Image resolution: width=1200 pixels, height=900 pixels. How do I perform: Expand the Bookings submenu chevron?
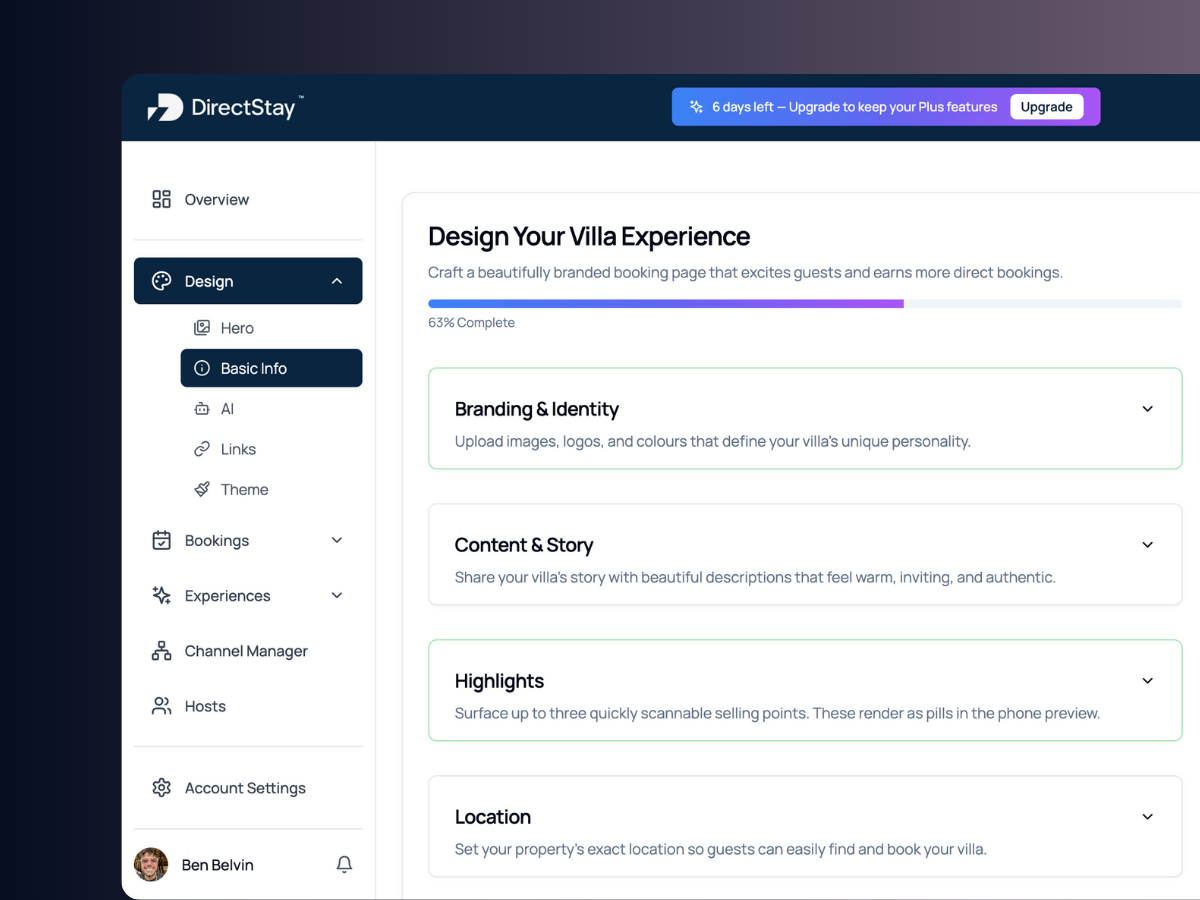[x=337, y=541]
